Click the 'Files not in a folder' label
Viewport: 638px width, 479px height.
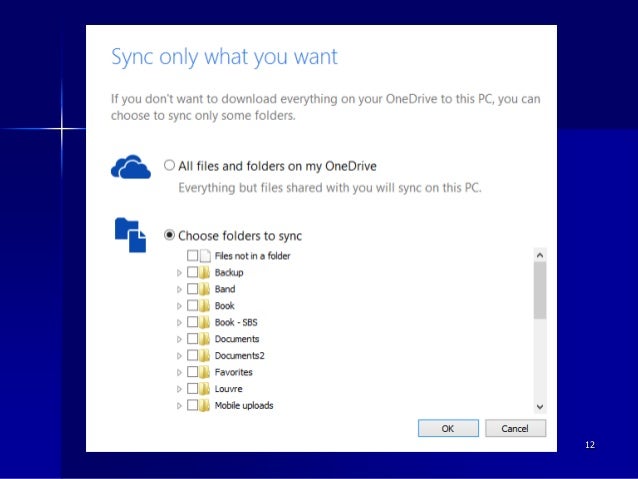point(252,256)
